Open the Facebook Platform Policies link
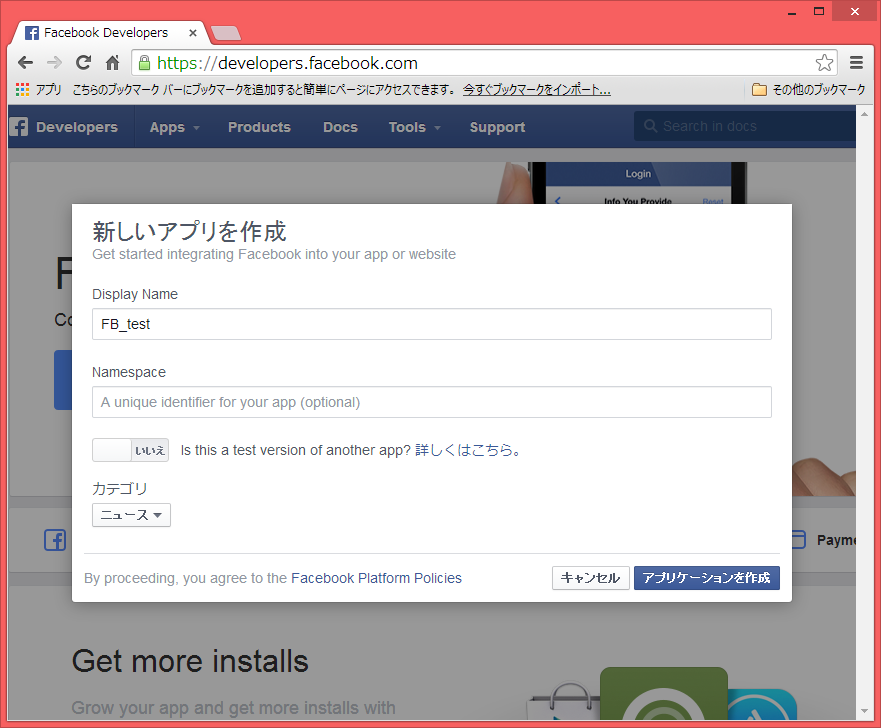 coord(376,578)
